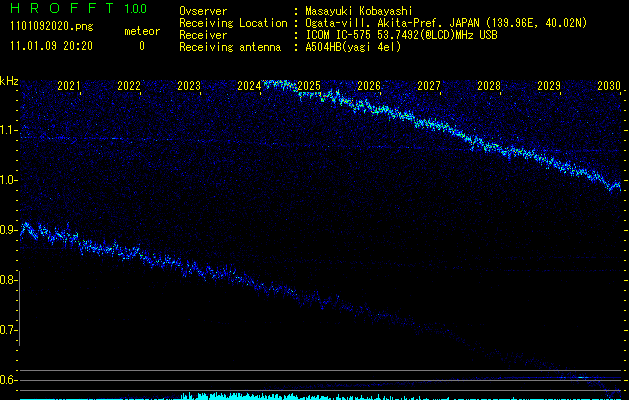Click the HROFFT 1.0.0 title text
The image size is (629, 400).
tap(78, 8)
